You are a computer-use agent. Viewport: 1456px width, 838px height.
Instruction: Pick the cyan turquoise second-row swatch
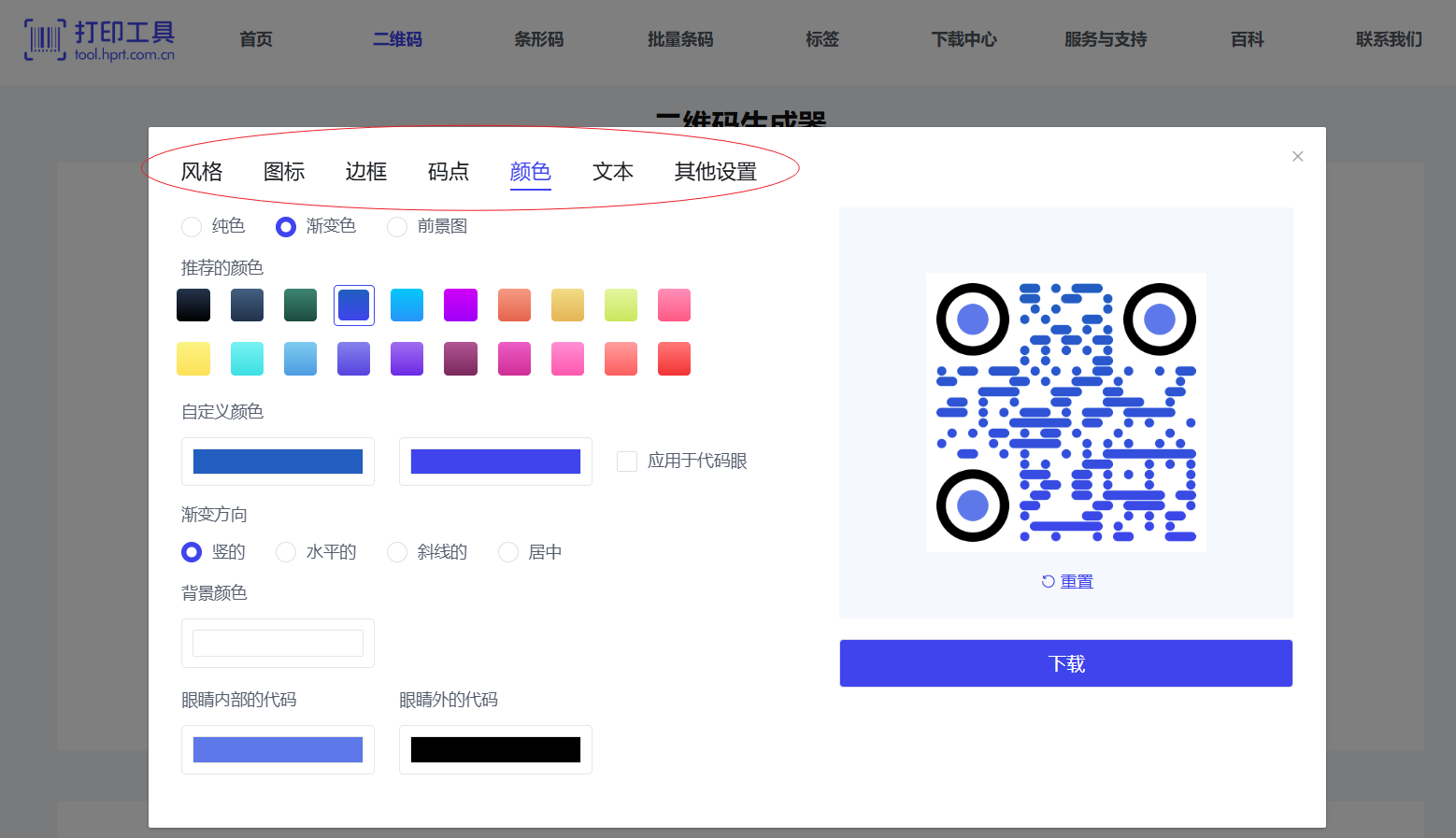(247, 359)
